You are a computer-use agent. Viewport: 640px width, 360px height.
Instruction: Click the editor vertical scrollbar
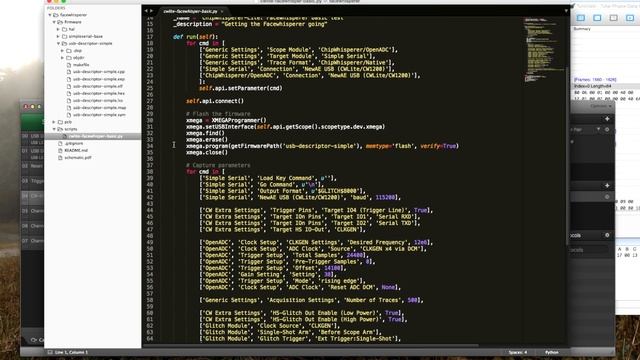567,155
